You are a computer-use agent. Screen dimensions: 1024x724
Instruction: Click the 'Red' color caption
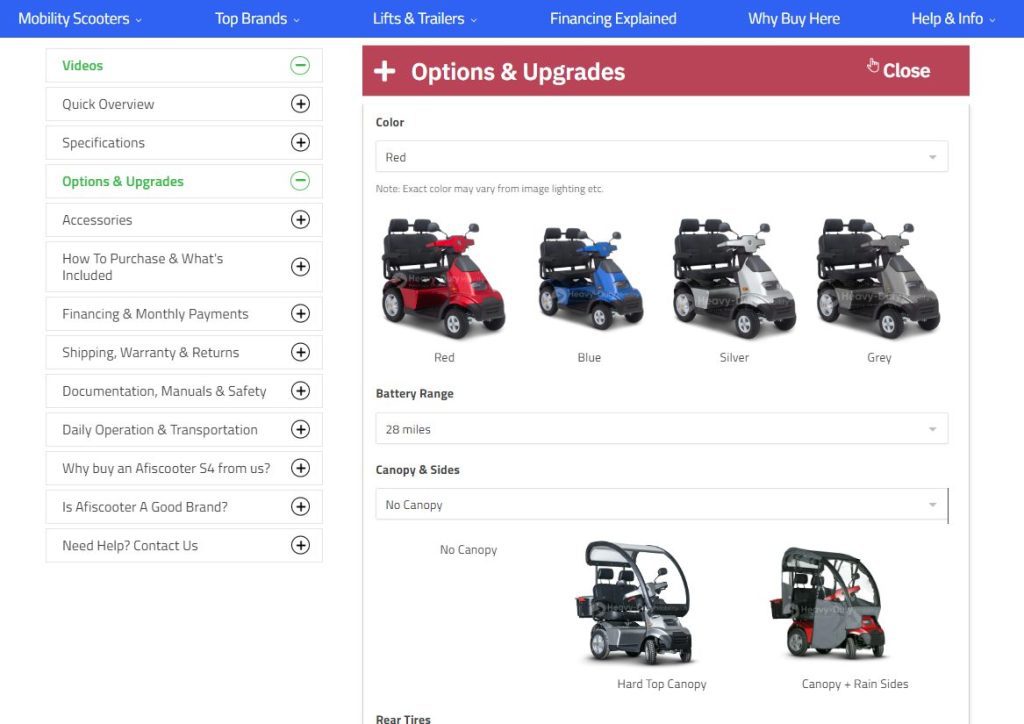tap(444, 357)
